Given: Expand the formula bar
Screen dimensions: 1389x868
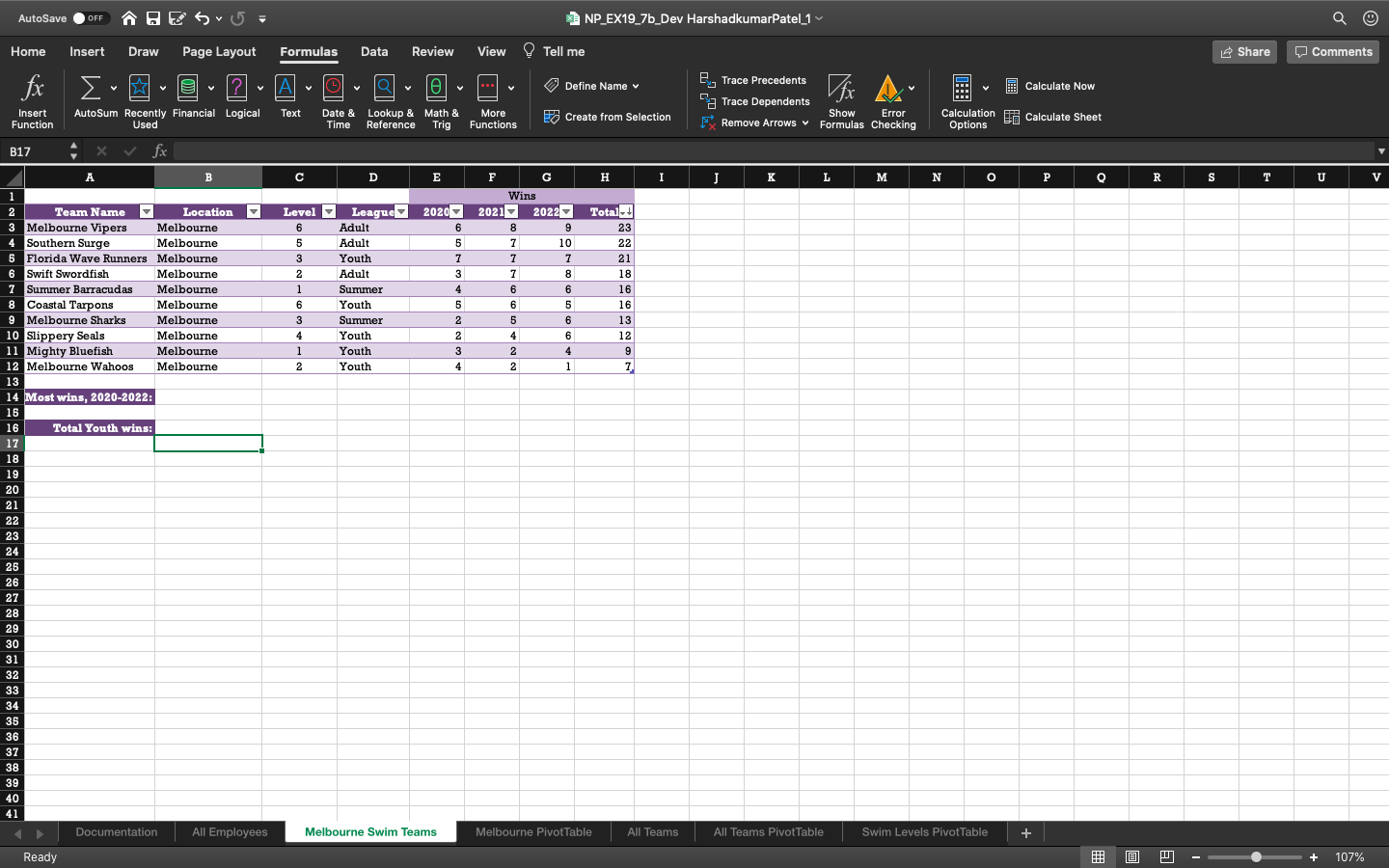Looking at the screenshot, I should (x=1381, y=151).
